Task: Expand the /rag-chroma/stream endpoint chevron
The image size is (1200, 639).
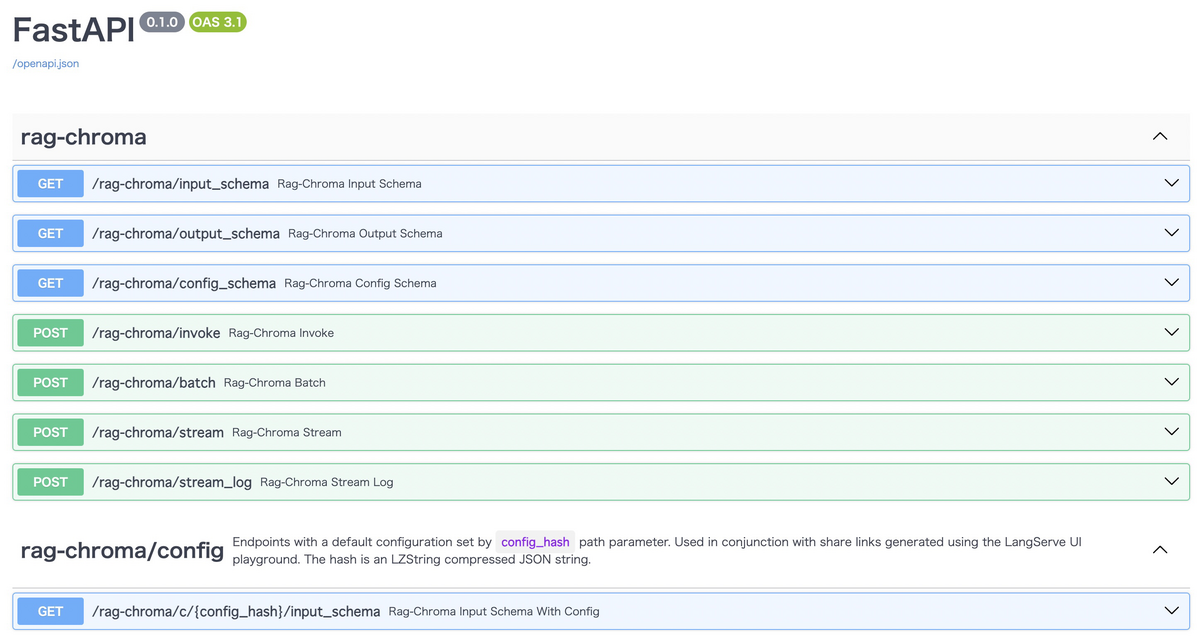Action: [1172, 432]
